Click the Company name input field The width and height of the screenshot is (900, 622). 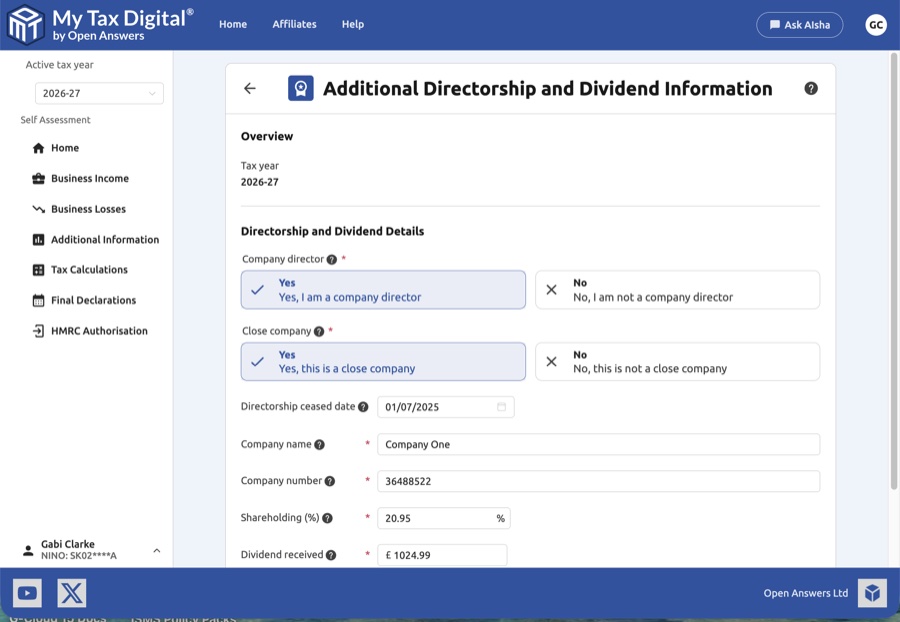(x=598, y=445)
